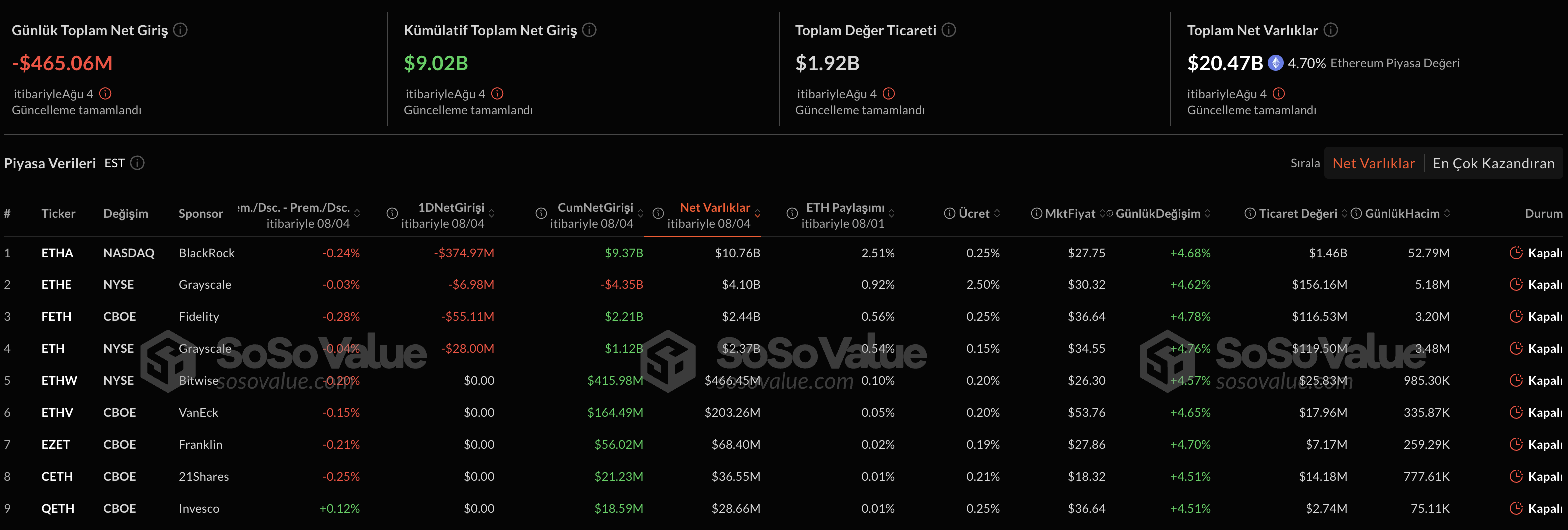
Task: Sort by Ücret column arrows
Action: pyautogui.click(x=997, y=213)
